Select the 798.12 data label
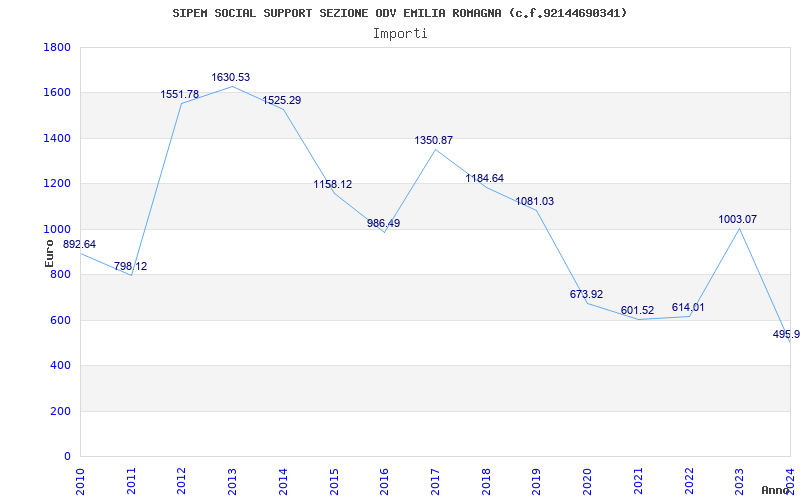This screenshot has width=800, height=500. coord(131,266)
